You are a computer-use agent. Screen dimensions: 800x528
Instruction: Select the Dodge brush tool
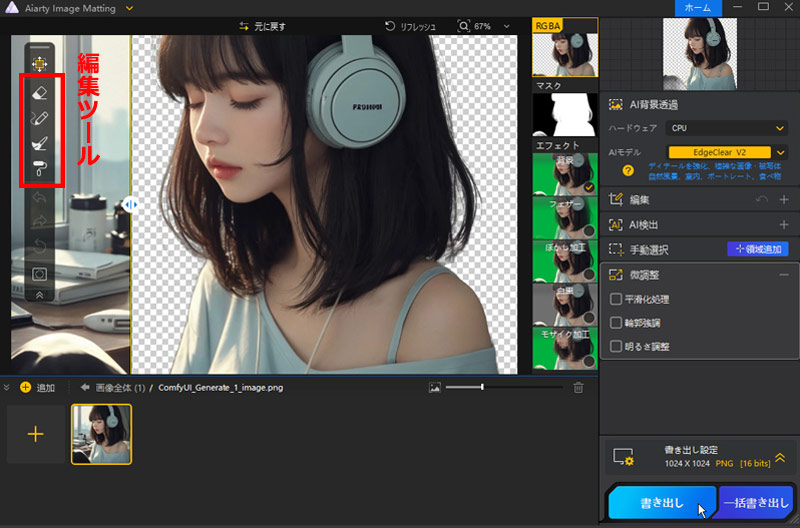[x=41, y=143]
